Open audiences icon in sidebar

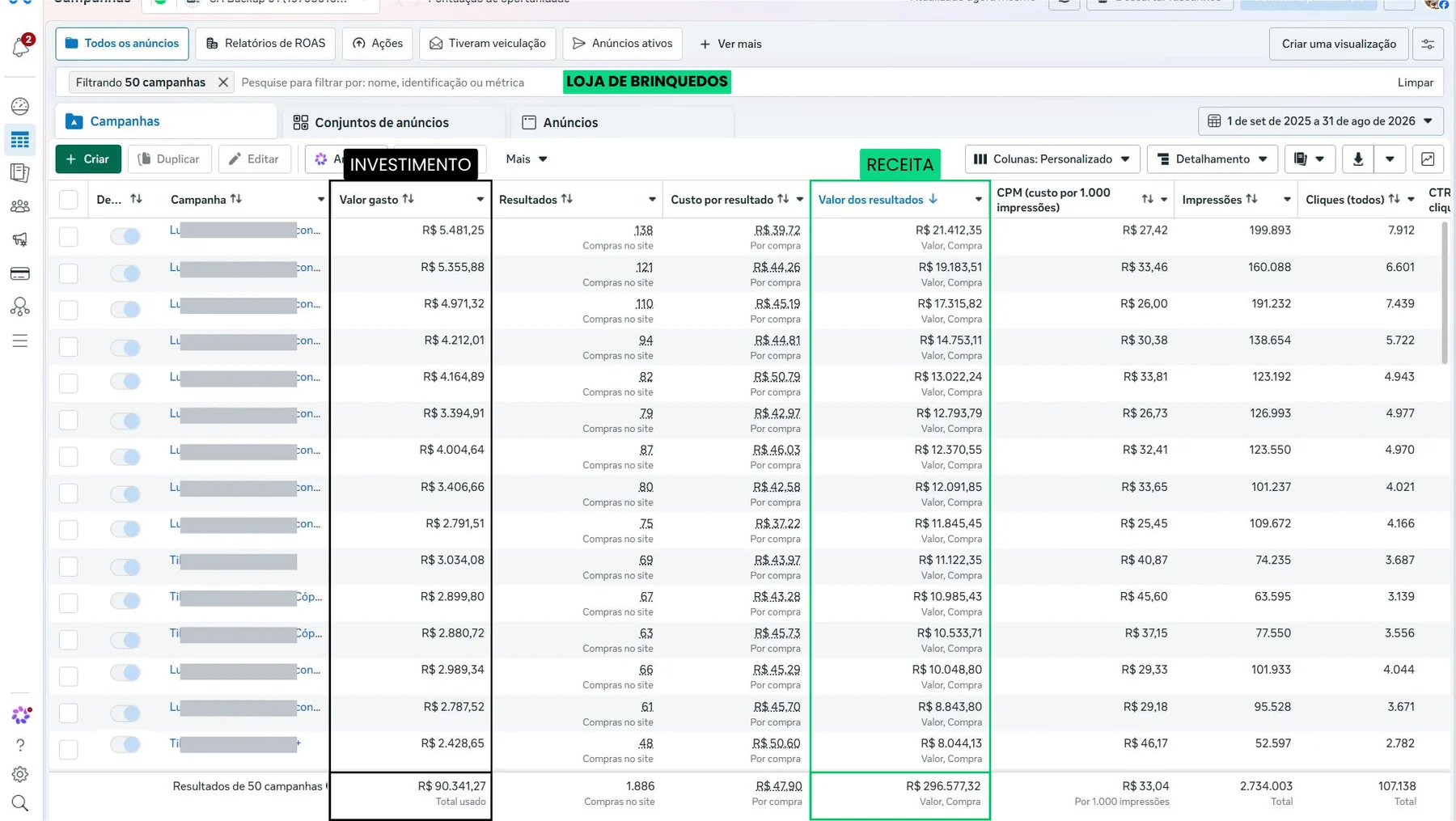click(20, 206)
